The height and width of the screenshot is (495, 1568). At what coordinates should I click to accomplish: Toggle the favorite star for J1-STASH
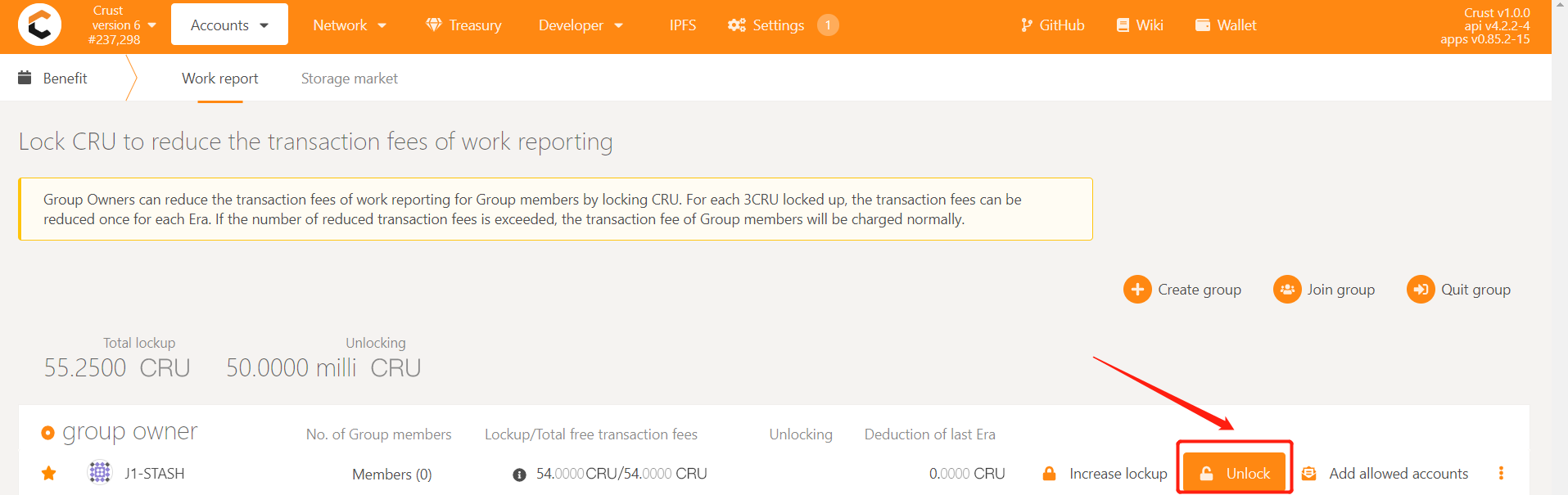tap(49, 473)
